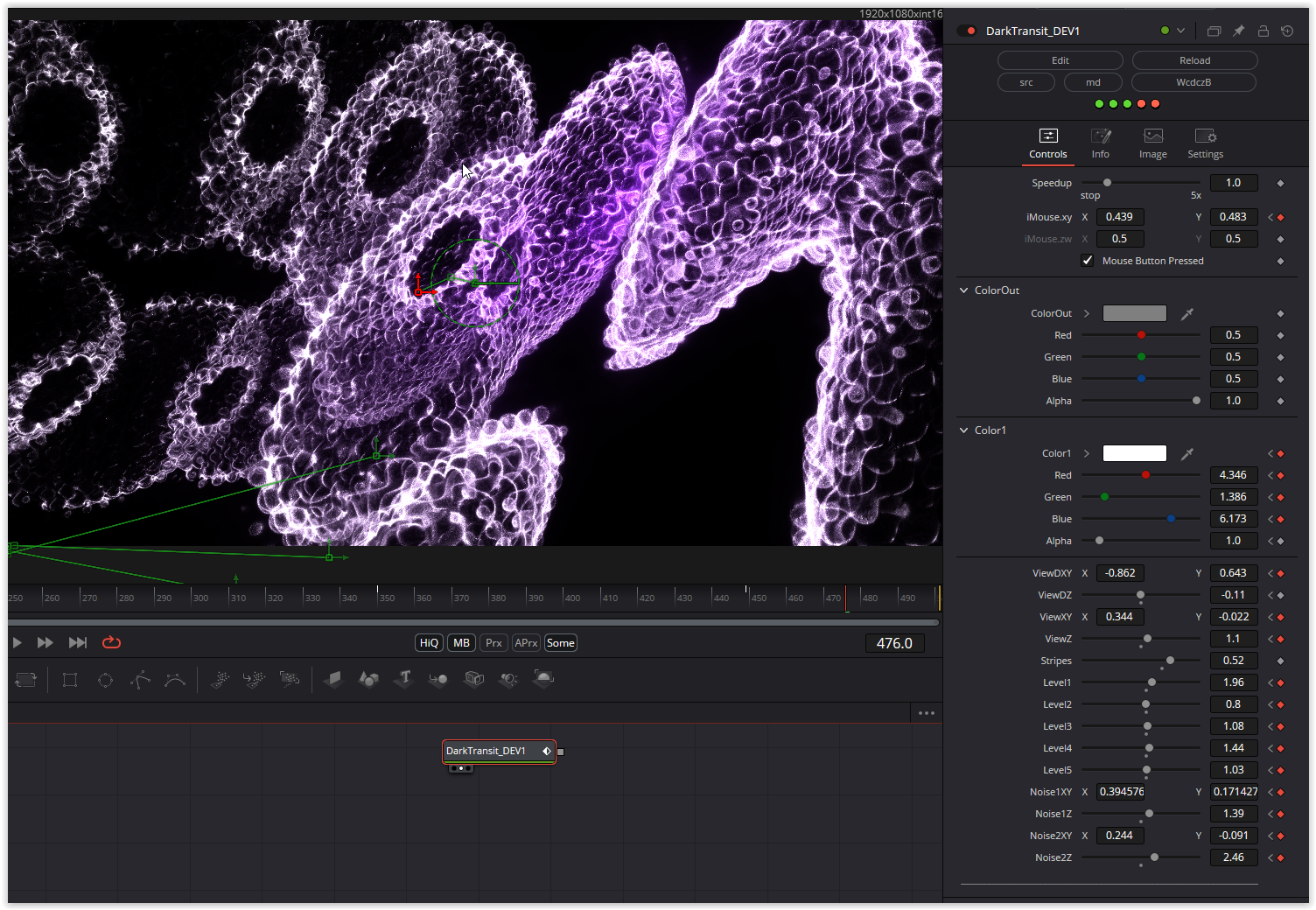Add a Camera 3D node
Screen dimensions: 1316x910
pos(473,680)
